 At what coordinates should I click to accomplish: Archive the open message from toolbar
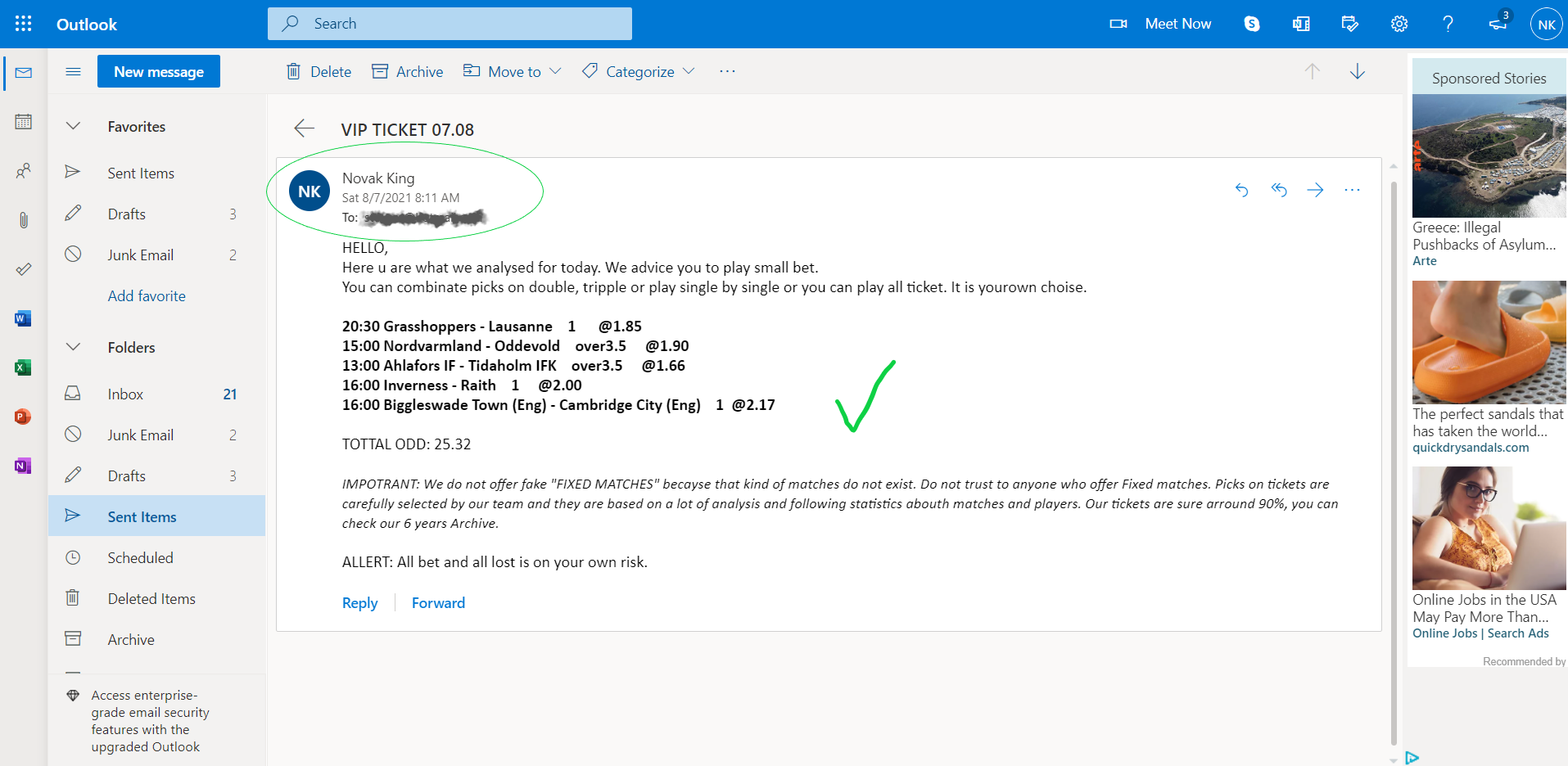pos(407,71)
